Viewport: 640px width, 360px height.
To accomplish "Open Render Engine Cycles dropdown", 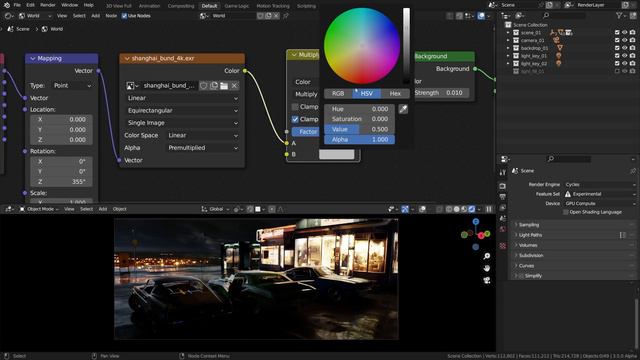I will coord(600,184).
